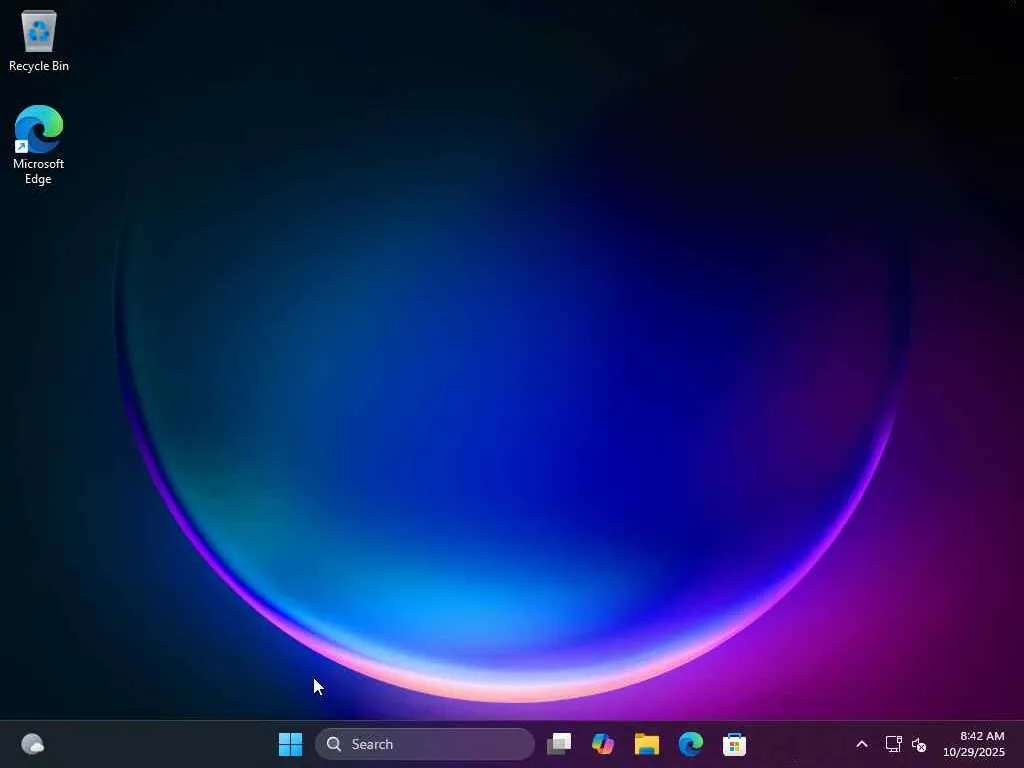
Task: Show hidden system tray icons
Action: pyautogui.click(x=862, y=744)
